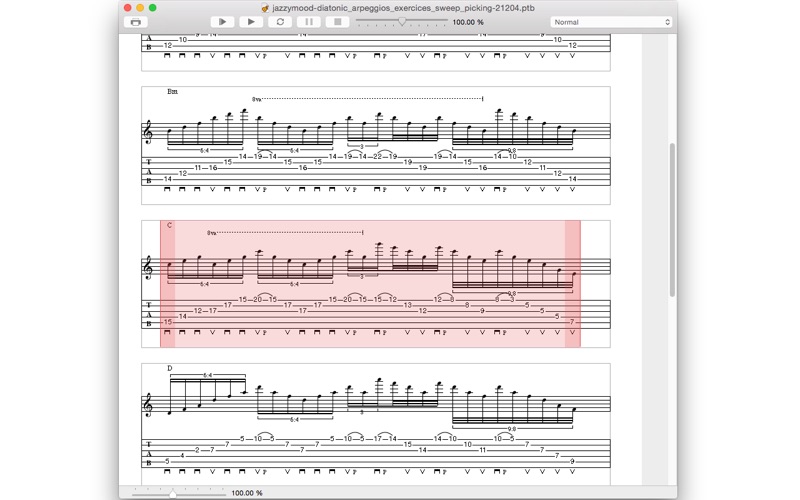Toggle the loop playback button
This screenshot has height=500, width=800.
tap(280, 22)
